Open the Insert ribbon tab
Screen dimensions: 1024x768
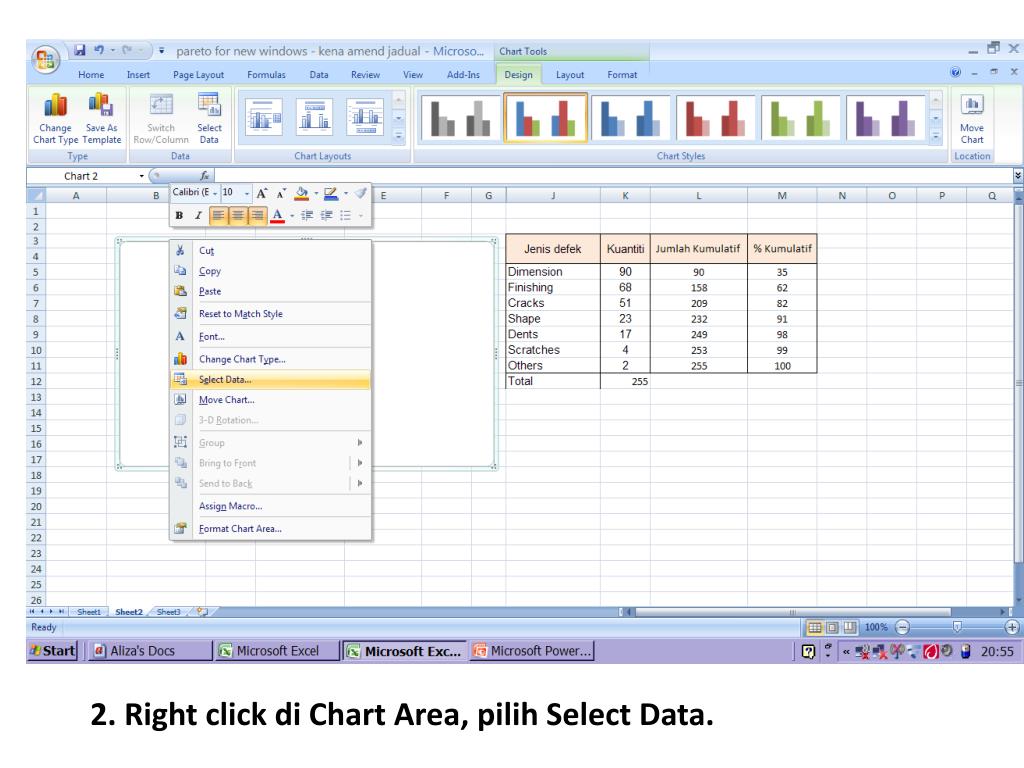(x=138, y=74)
